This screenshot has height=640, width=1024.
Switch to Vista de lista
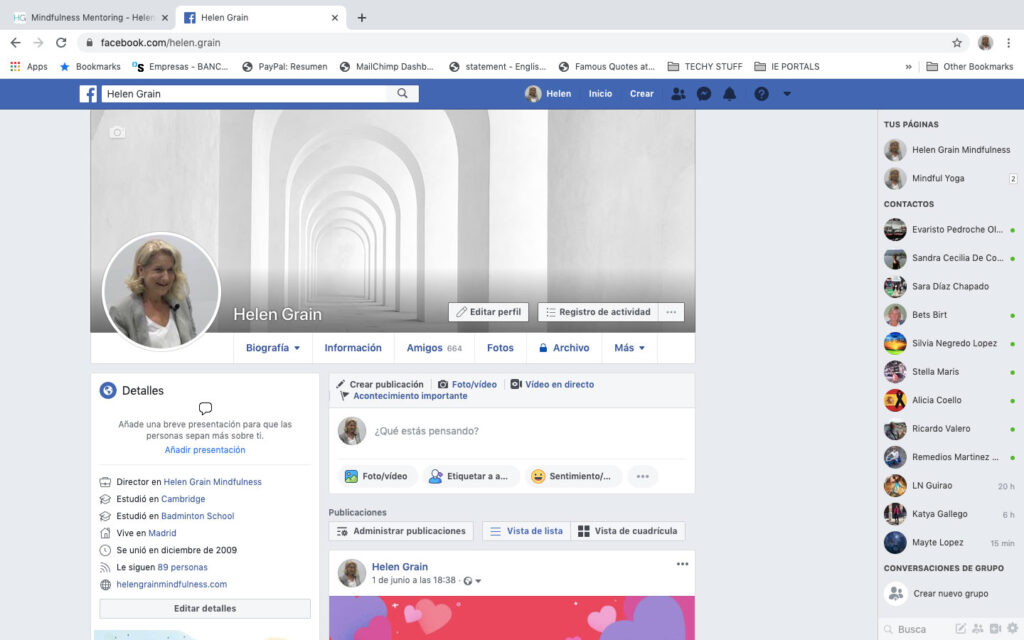coord(526,531)
